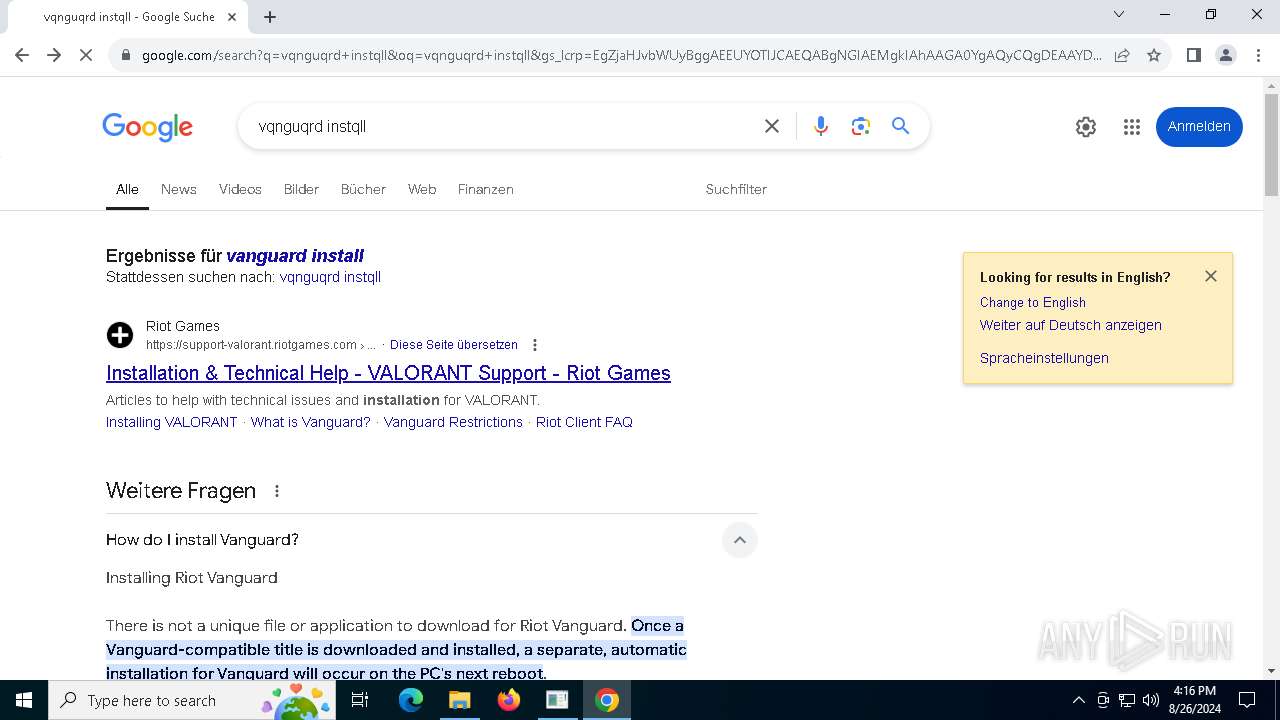
Task: Open the 'Installing VALORANT' sitelink
Action: 172,422
